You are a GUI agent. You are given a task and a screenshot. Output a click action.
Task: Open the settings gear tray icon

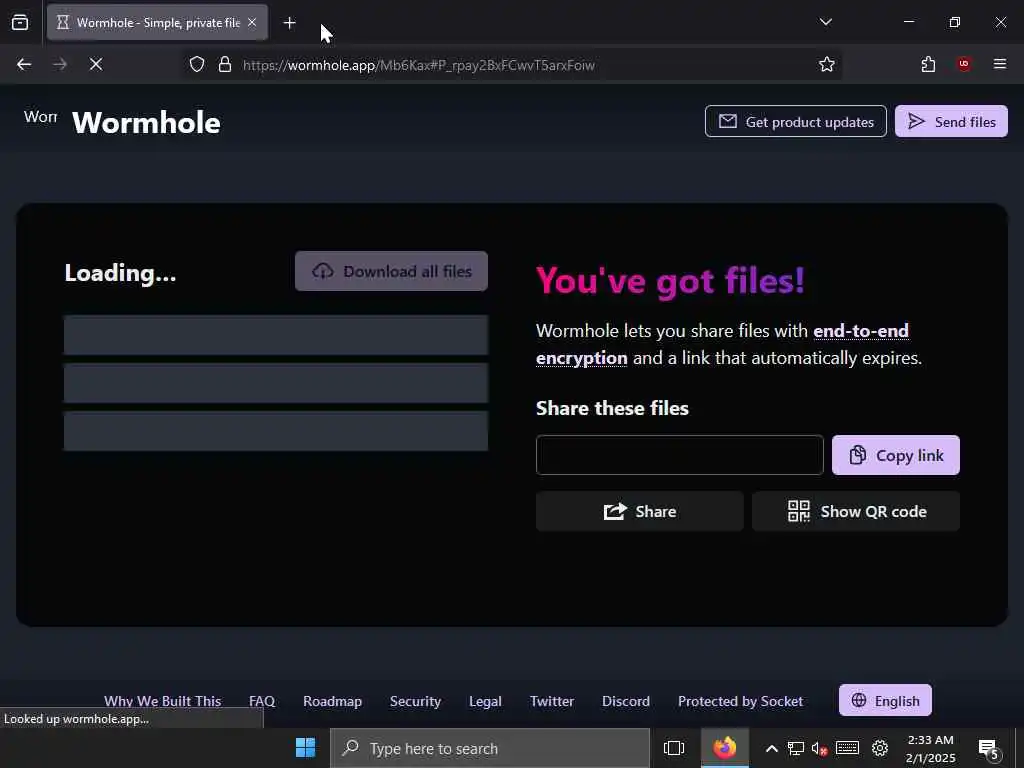[x=880, y=748]
